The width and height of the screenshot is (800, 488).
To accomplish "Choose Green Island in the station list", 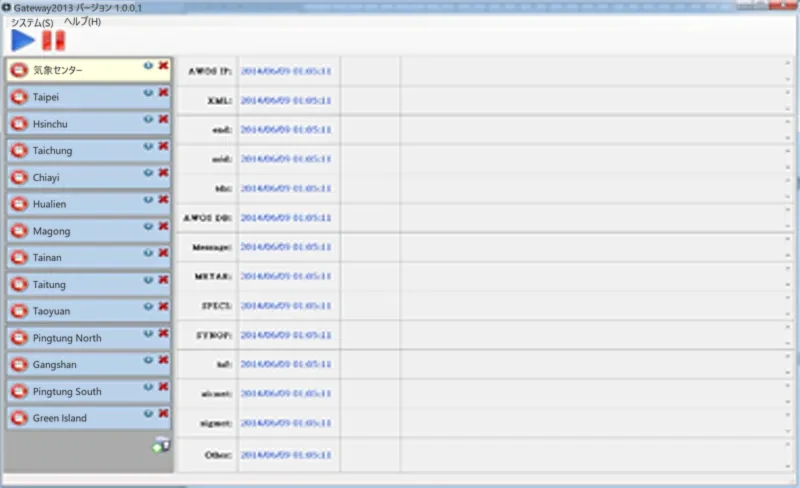I will [89, 418].
